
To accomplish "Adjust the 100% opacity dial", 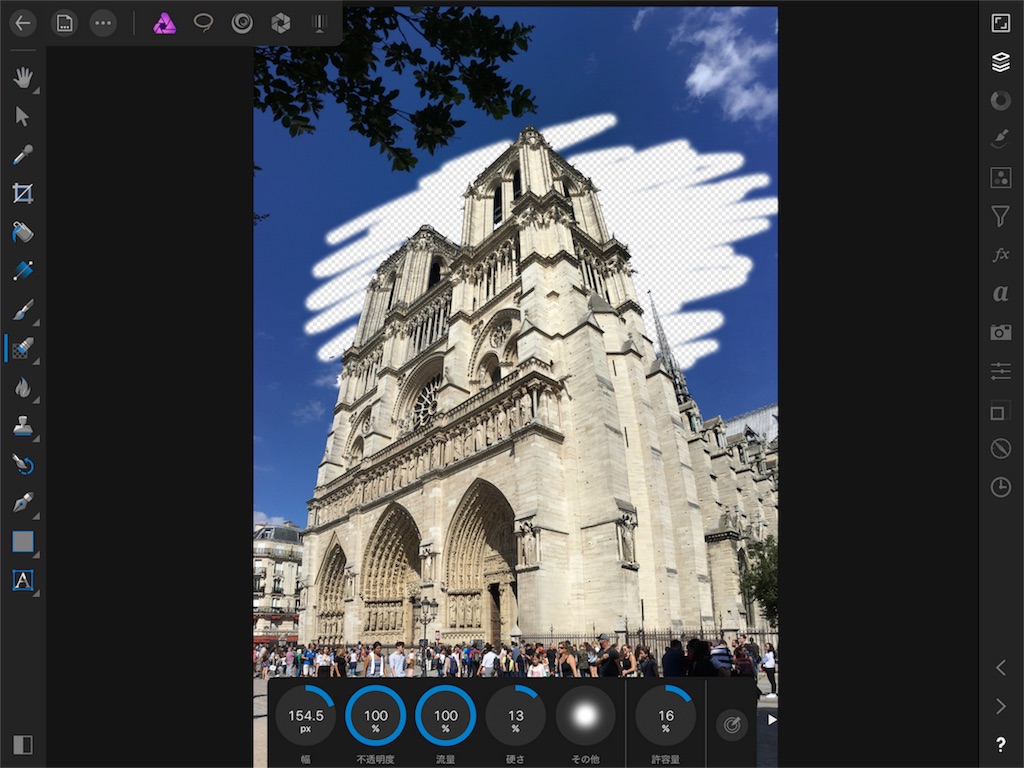I will tap(376, 716).
